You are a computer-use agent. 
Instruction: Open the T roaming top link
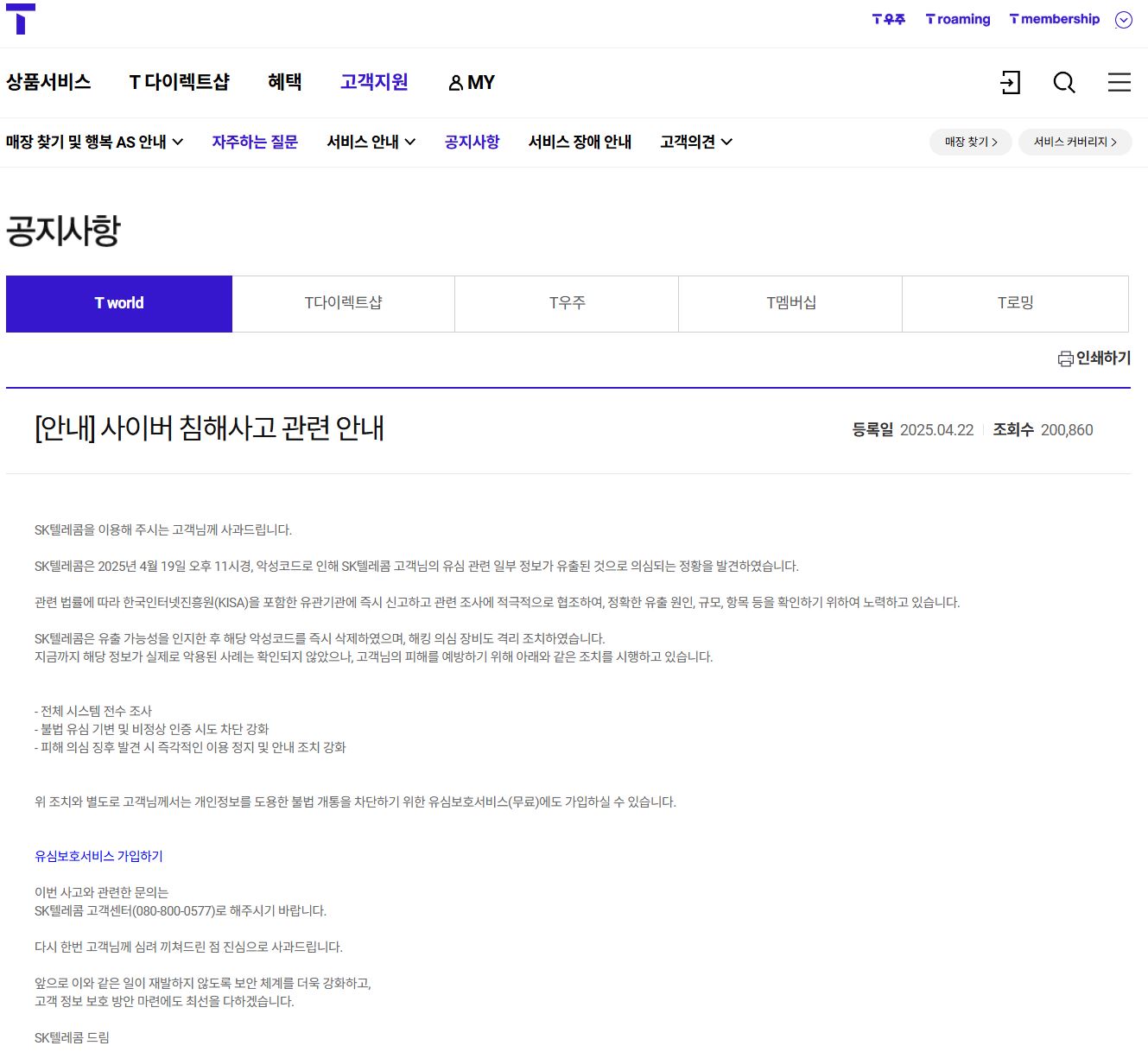pos(958,19)
